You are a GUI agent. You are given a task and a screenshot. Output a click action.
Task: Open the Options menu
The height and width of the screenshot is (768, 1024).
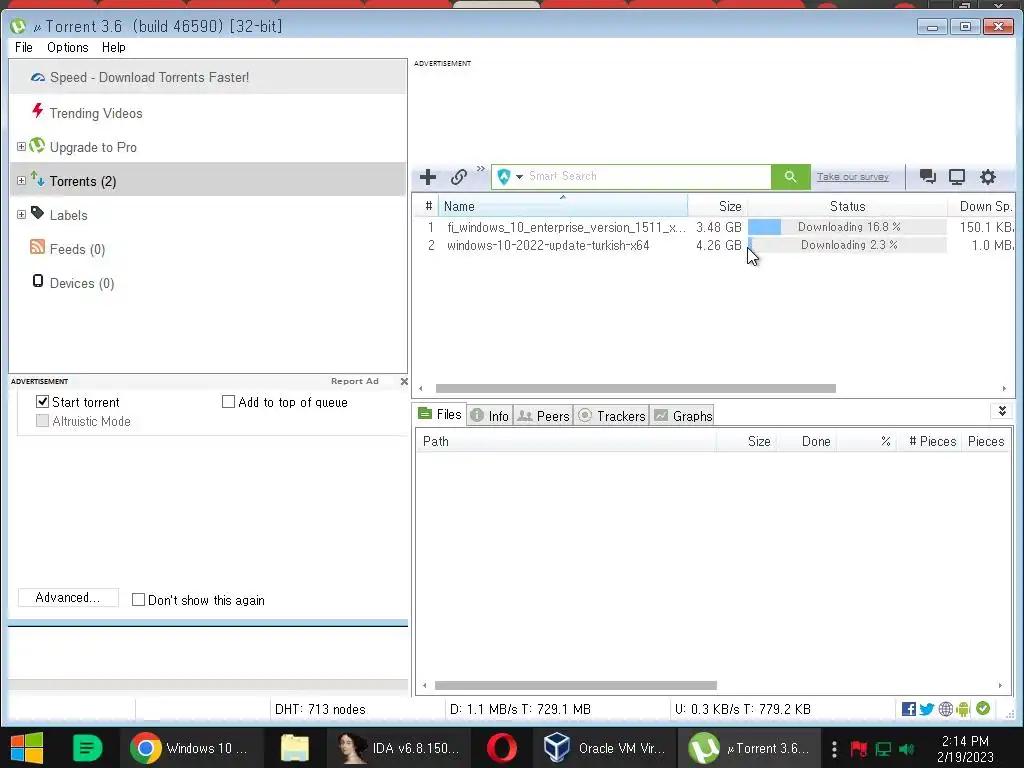[67, 48]
